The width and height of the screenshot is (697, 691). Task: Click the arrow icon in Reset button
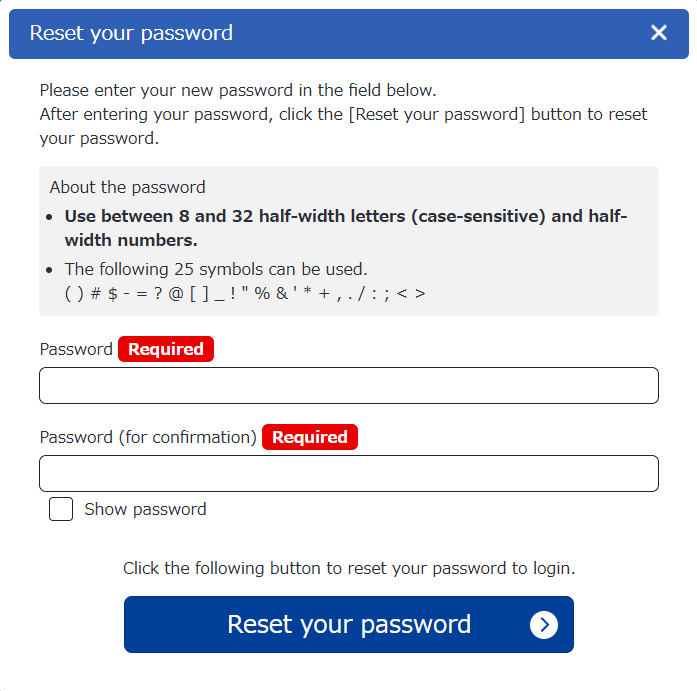point(543,625)
